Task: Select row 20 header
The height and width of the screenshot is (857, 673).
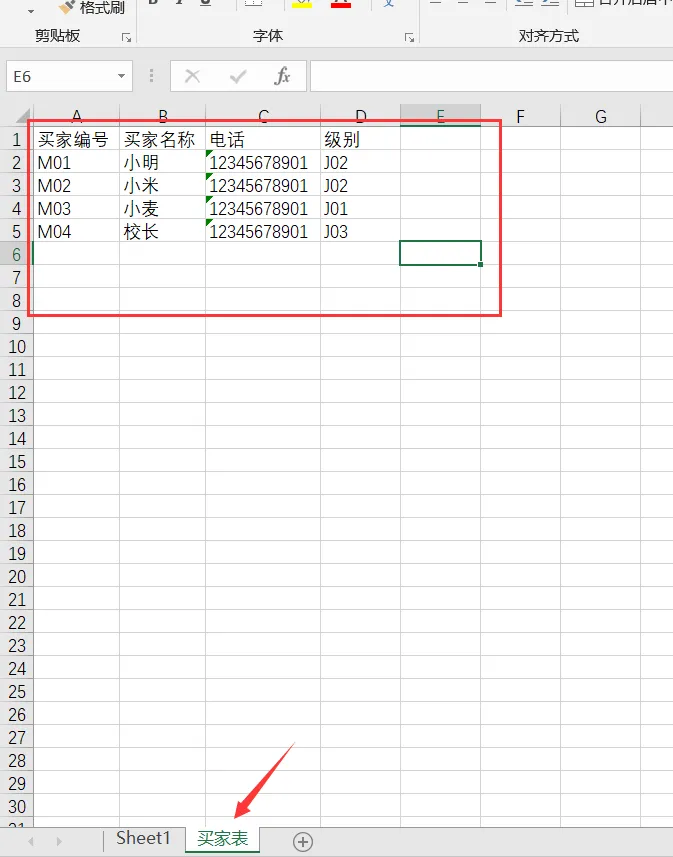Action: pyautogui.click(x=16, y=576)
